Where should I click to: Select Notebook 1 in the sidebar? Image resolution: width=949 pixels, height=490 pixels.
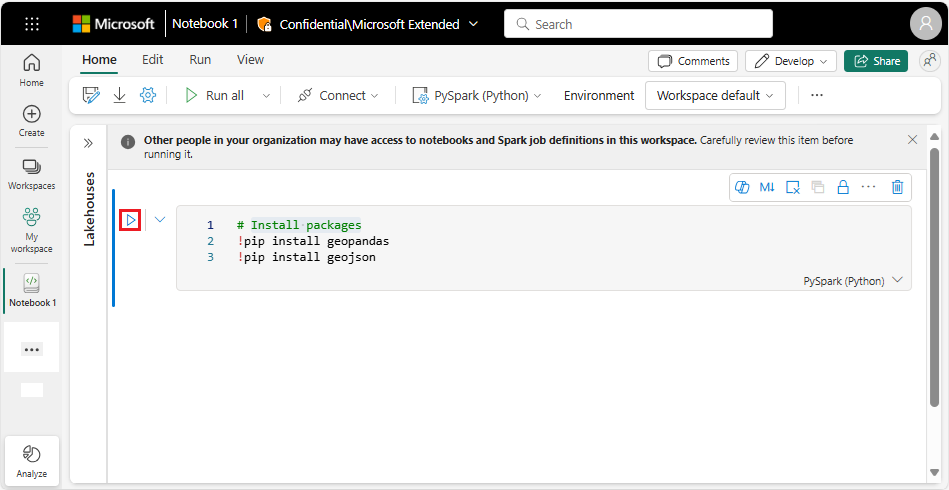click(31, 290)
